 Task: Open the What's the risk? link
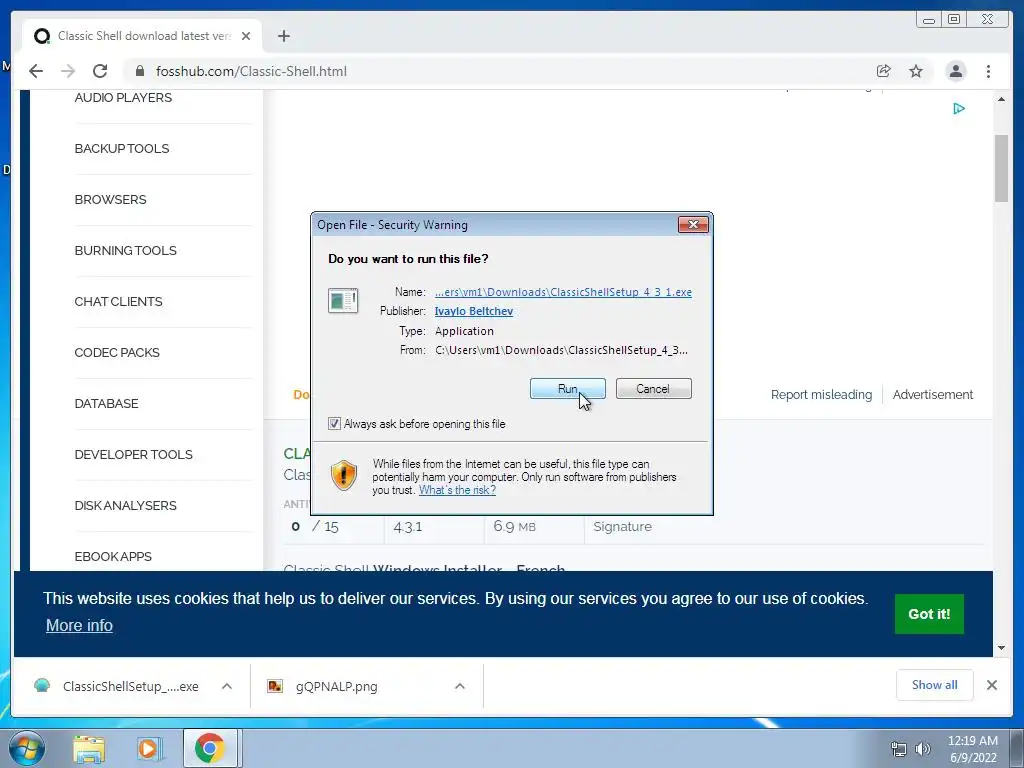[x=457, y=490]
